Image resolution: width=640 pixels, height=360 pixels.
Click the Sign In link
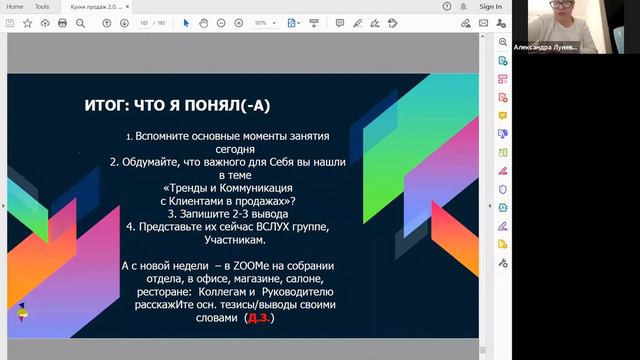[x=491, y=7]
